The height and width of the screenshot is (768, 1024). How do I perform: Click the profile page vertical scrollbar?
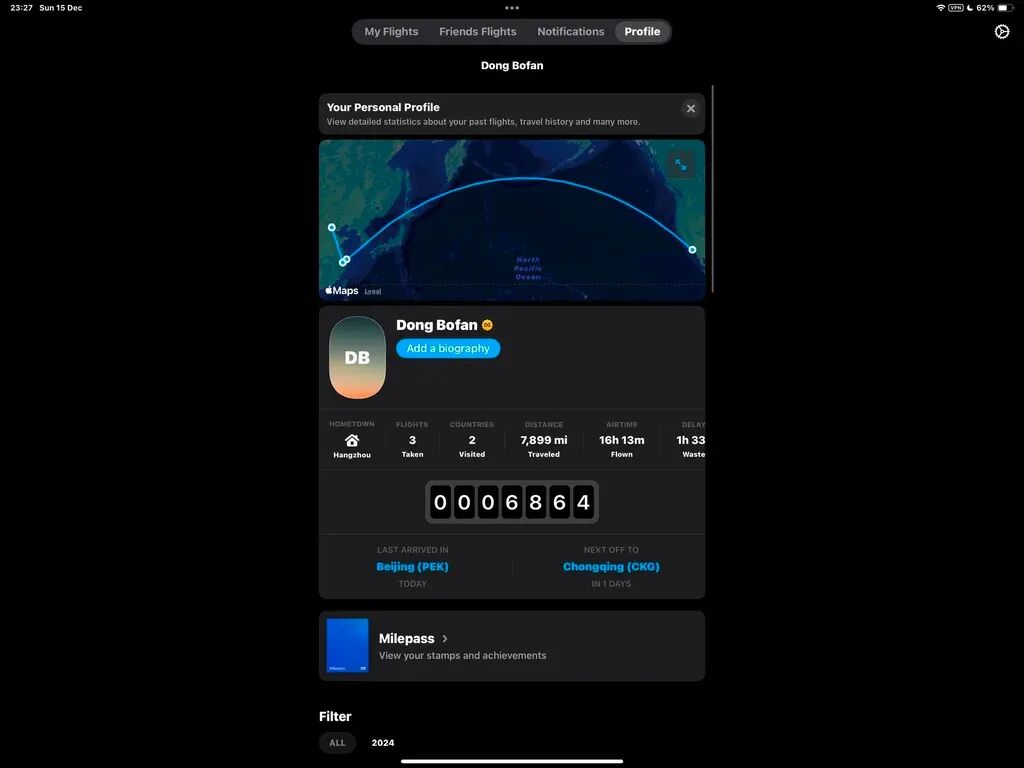[712, 189]
